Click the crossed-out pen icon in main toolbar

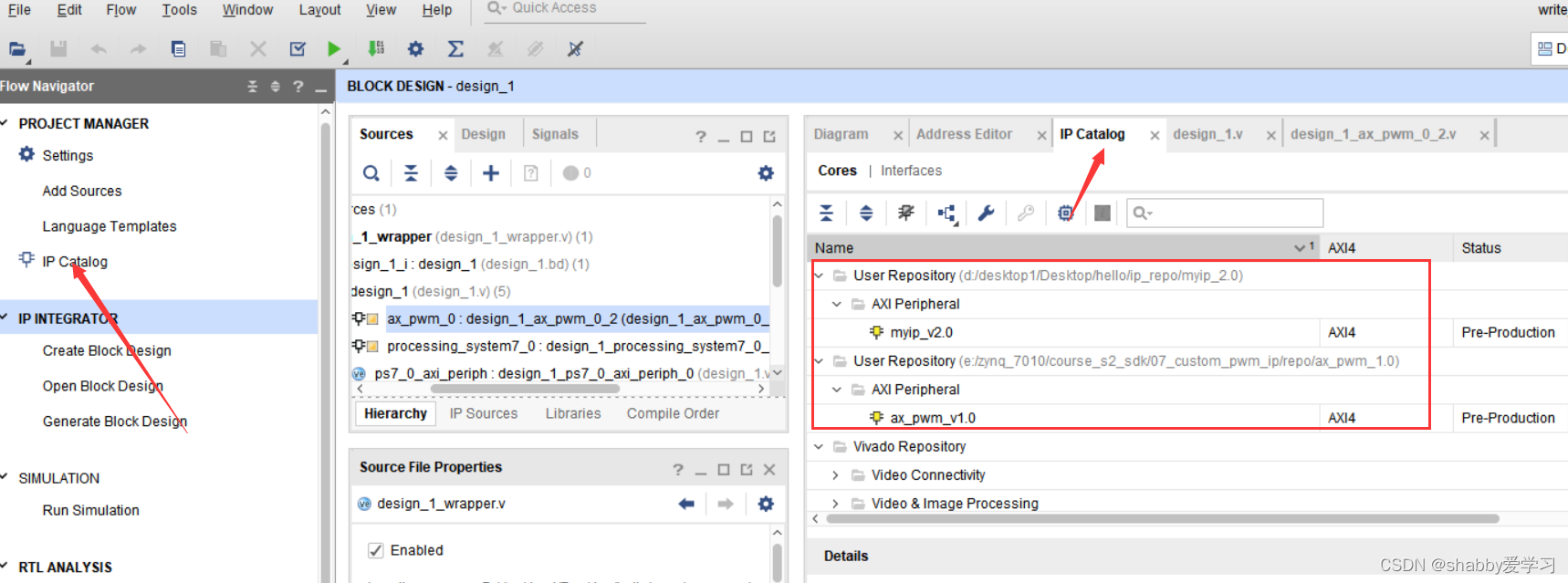coord(575,49)
